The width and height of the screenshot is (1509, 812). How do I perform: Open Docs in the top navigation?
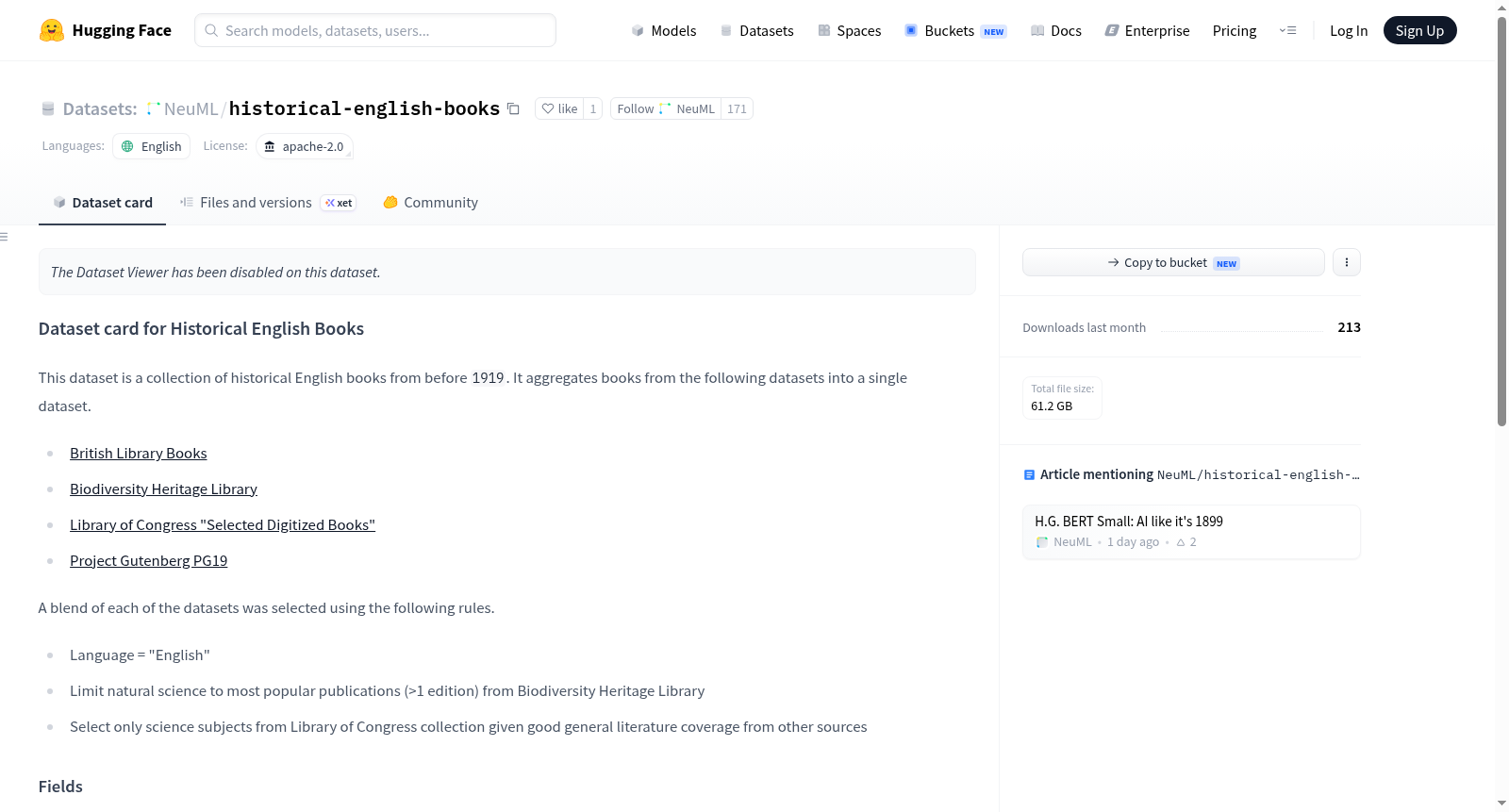(1056, 30)
